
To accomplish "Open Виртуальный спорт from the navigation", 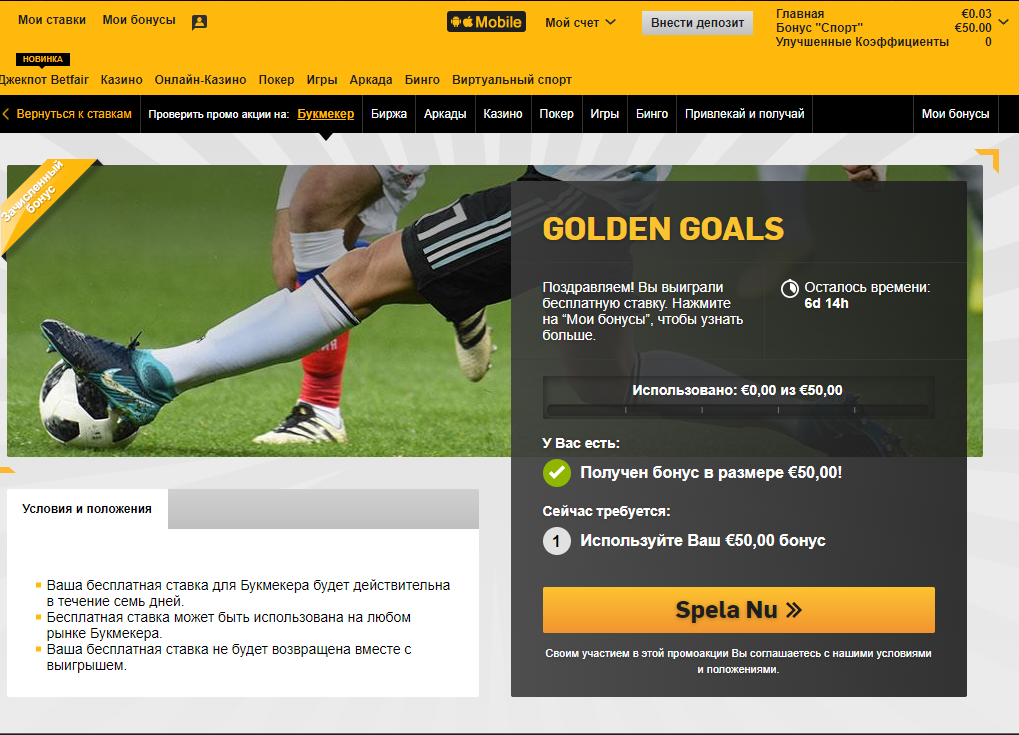I will (512, 80).
